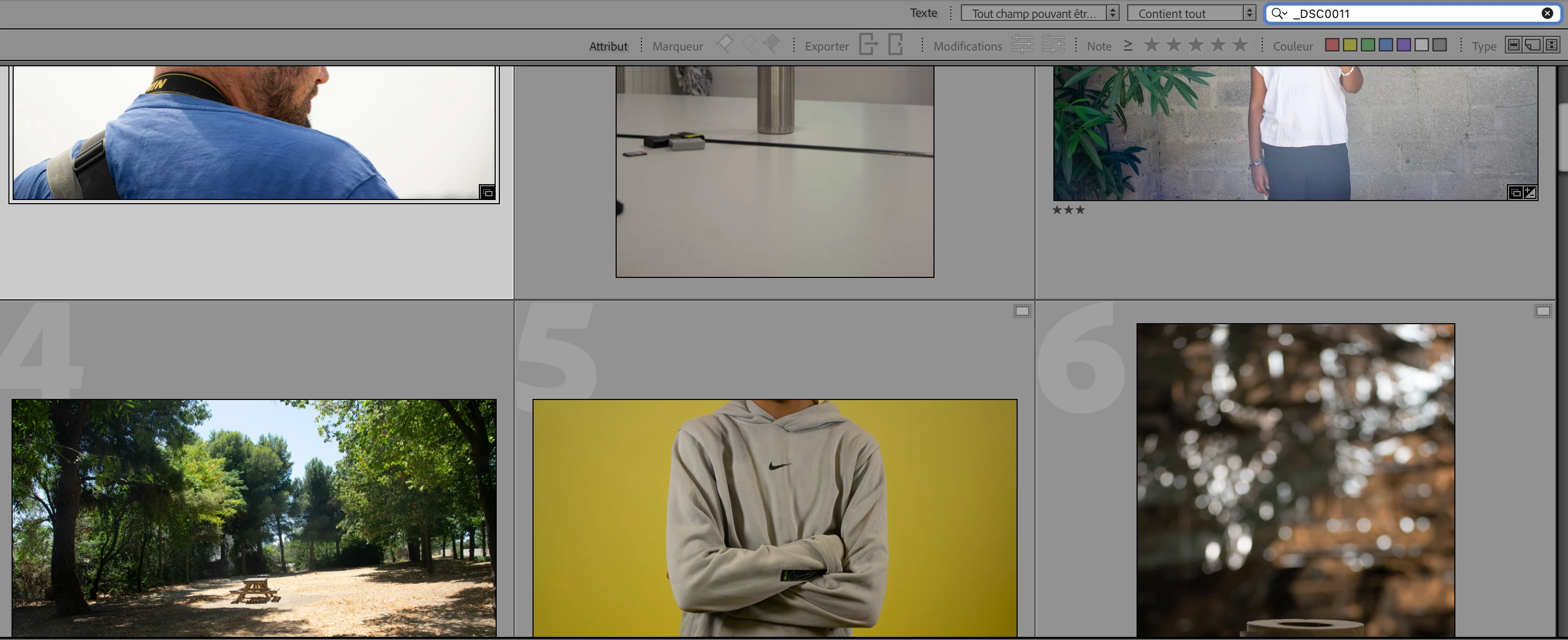Clear the _DSC0011 search text

click(1547, 13)
